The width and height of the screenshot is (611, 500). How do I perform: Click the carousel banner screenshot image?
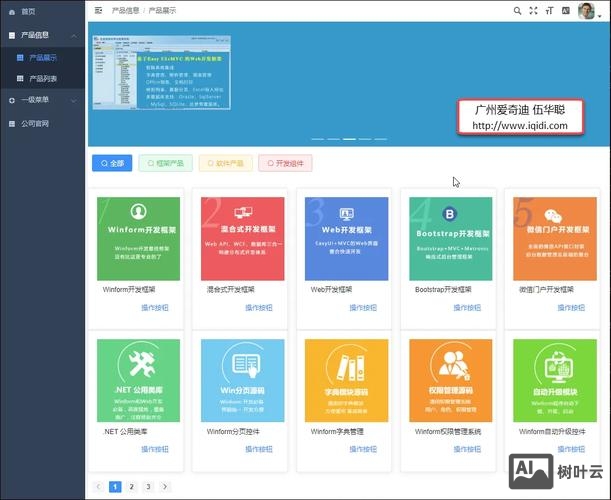point(162,72)
